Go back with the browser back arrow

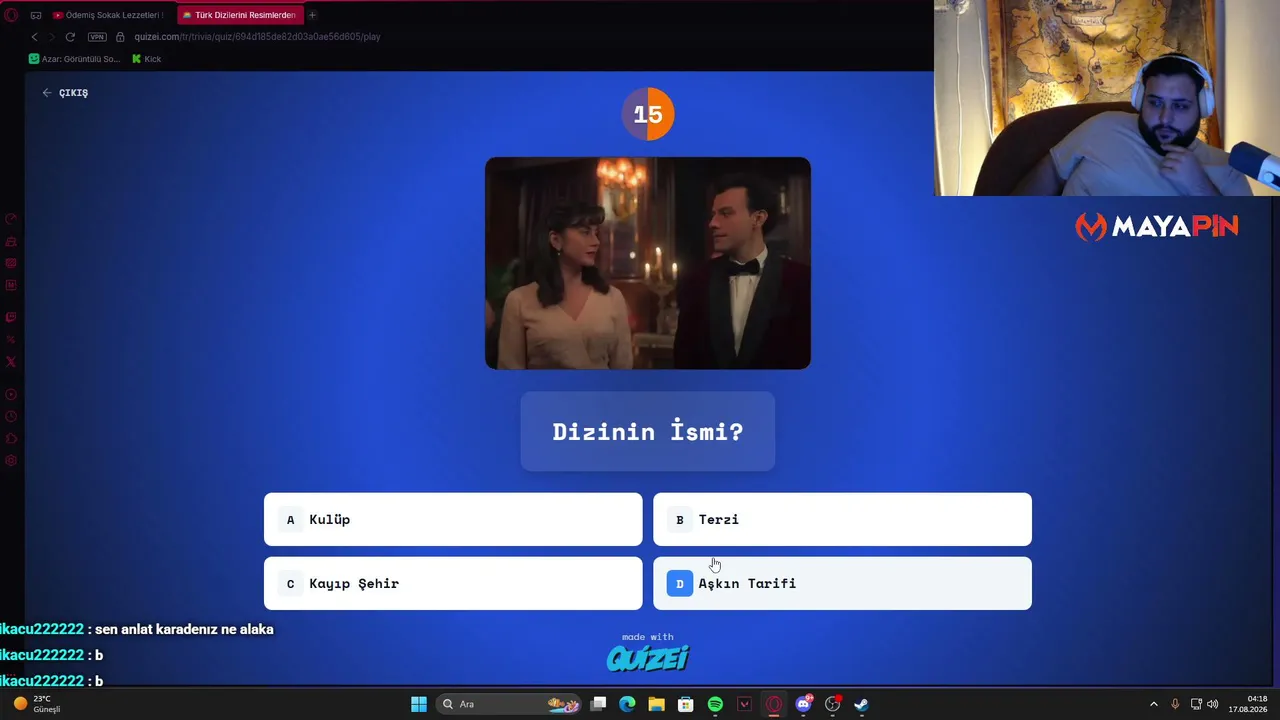pos(34,37)
